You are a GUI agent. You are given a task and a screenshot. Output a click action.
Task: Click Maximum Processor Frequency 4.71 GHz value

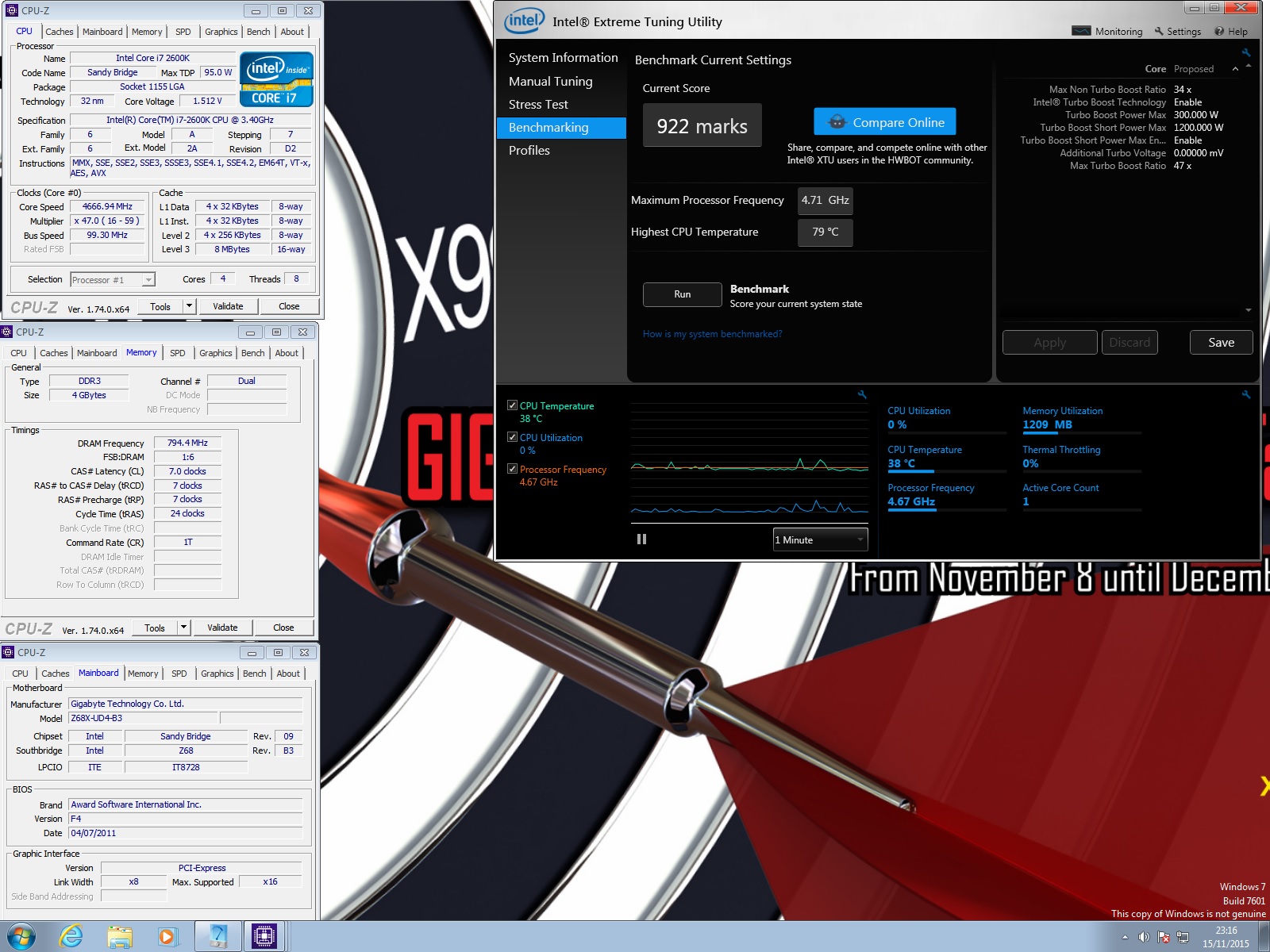(825, 201)
